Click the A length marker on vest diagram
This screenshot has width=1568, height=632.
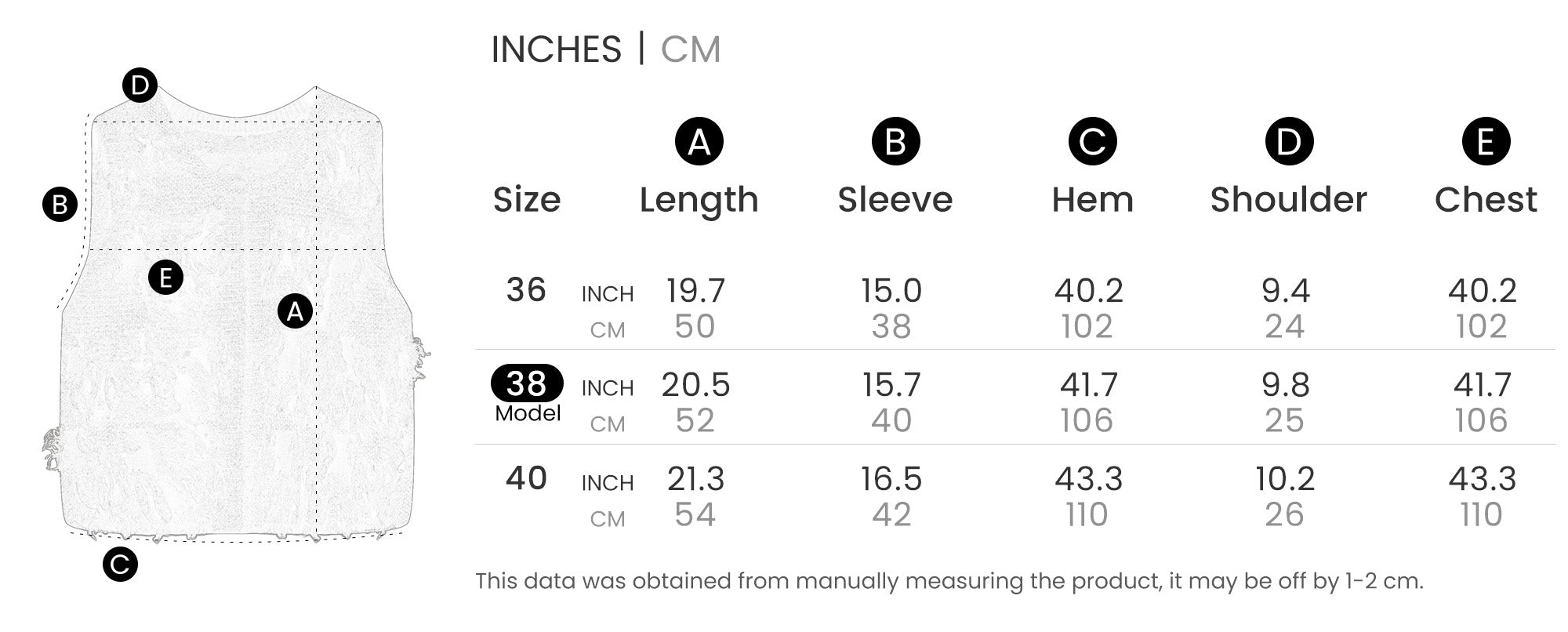click(295, 311)
